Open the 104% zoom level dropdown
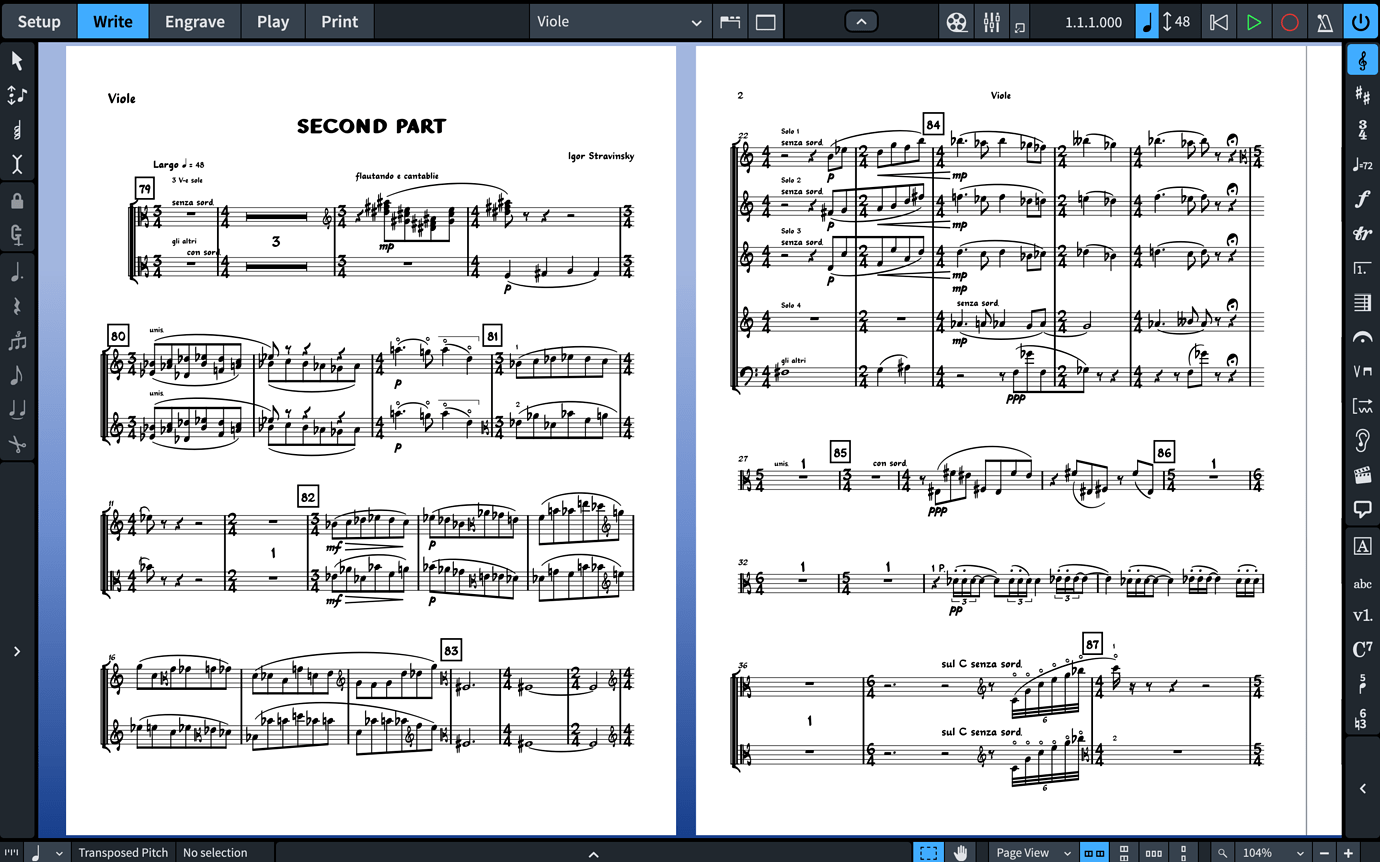This screenshot has width=1380, height=862. click(x=1273, y=852)
